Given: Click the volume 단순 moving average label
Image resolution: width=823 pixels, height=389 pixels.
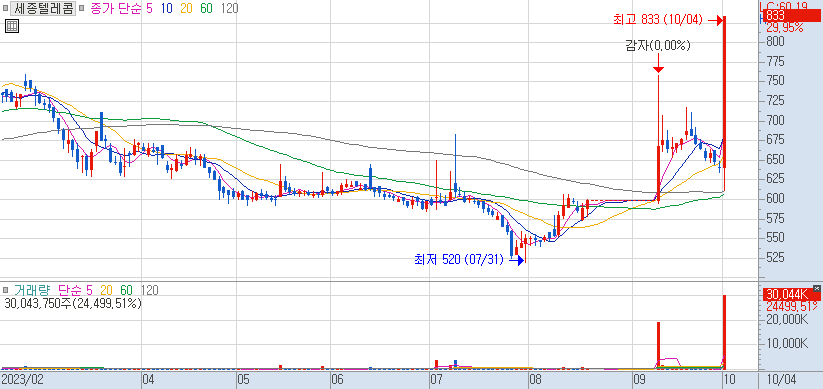Looking at the screenshot, I should pyautogui.click(x=70, y=290).
